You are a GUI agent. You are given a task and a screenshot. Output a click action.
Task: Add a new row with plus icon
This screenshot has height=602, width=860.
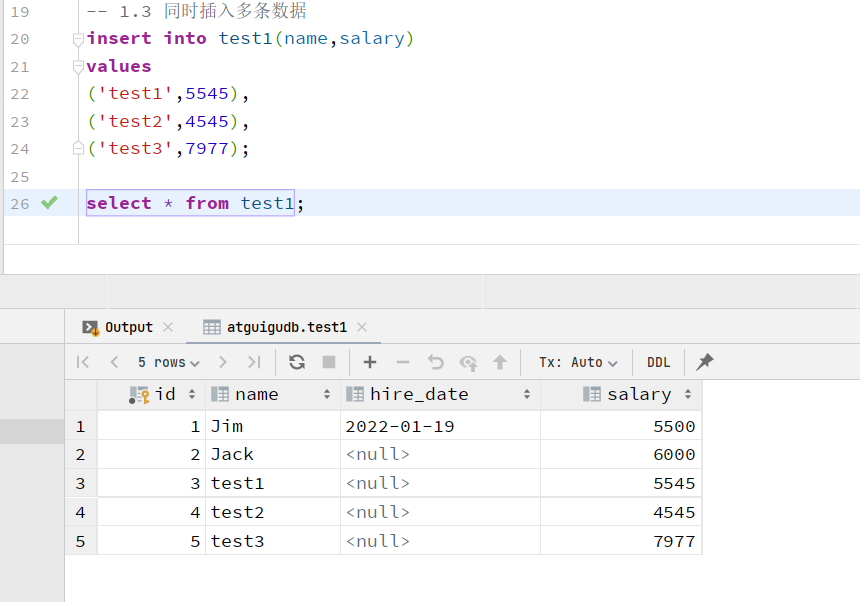click(x=370, y=362)
